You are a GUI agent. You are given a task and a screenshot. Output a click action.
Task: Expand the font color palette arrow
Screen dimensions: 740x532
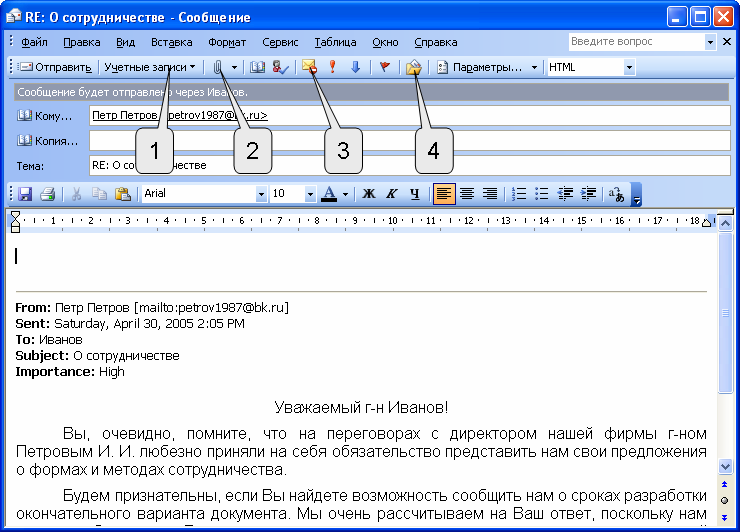pyautogui.click(x=345, y=194)
